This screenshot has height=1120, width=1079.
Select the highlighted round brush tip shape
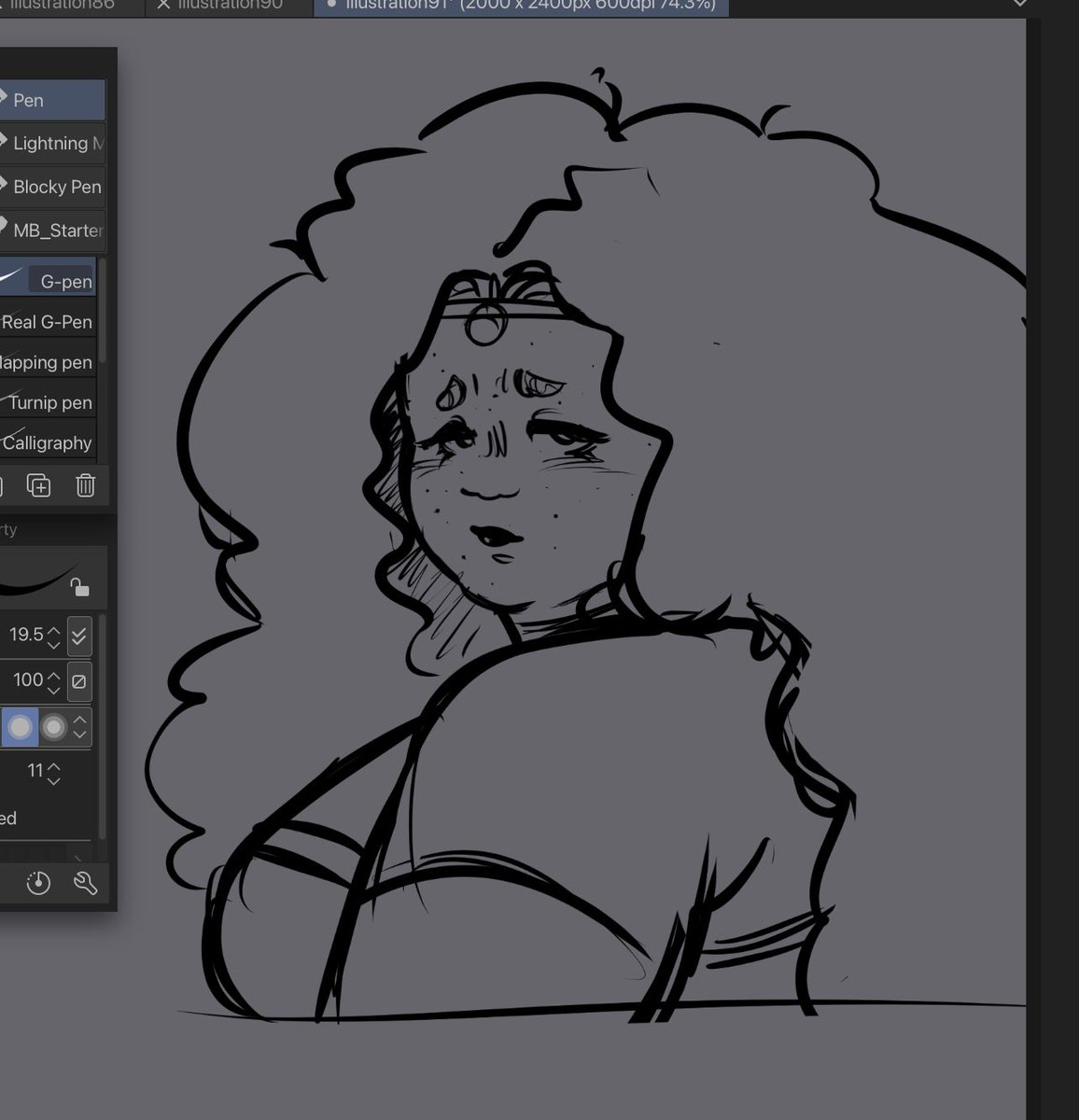click(20, 726)
